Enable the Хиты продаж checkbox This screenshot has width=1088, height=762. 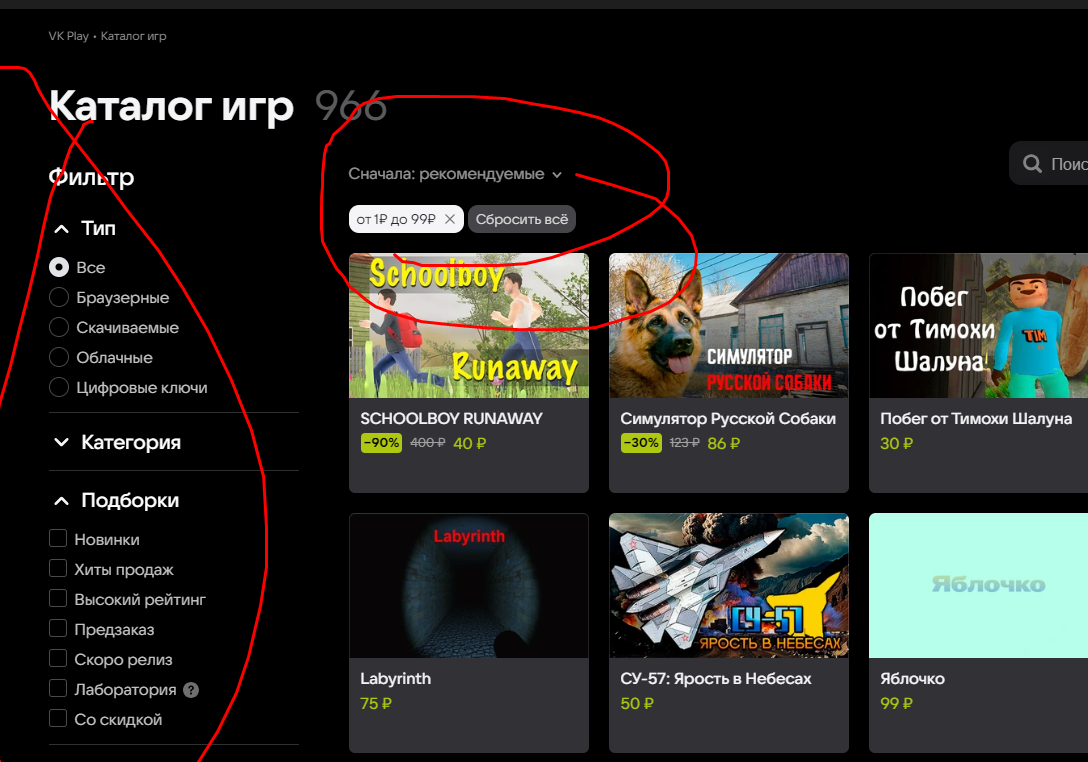coord(58,568)
